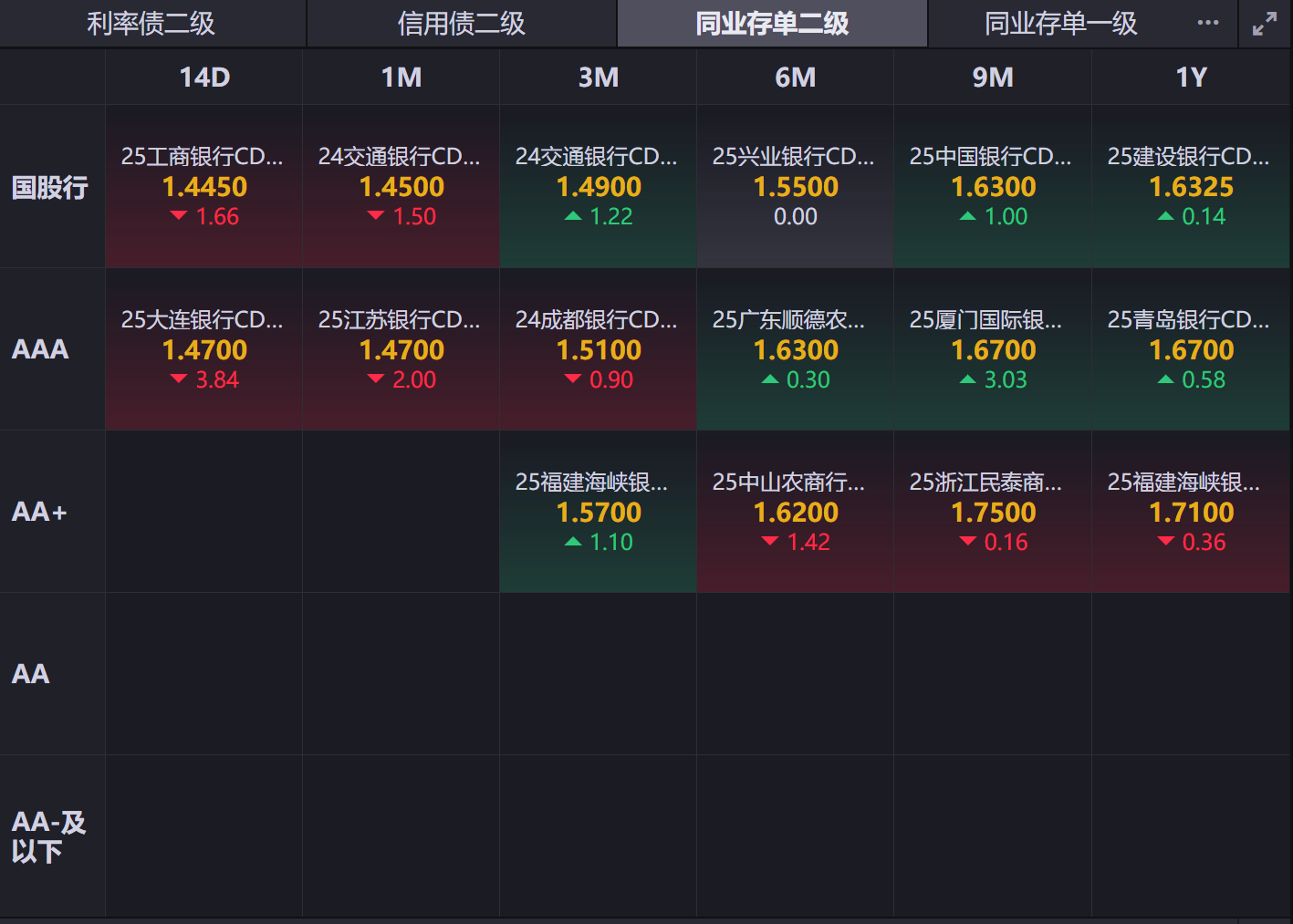Open 25大连银行CD cell at 1.4700
This screenshot has height=924, width=1293.
point(204,349)
